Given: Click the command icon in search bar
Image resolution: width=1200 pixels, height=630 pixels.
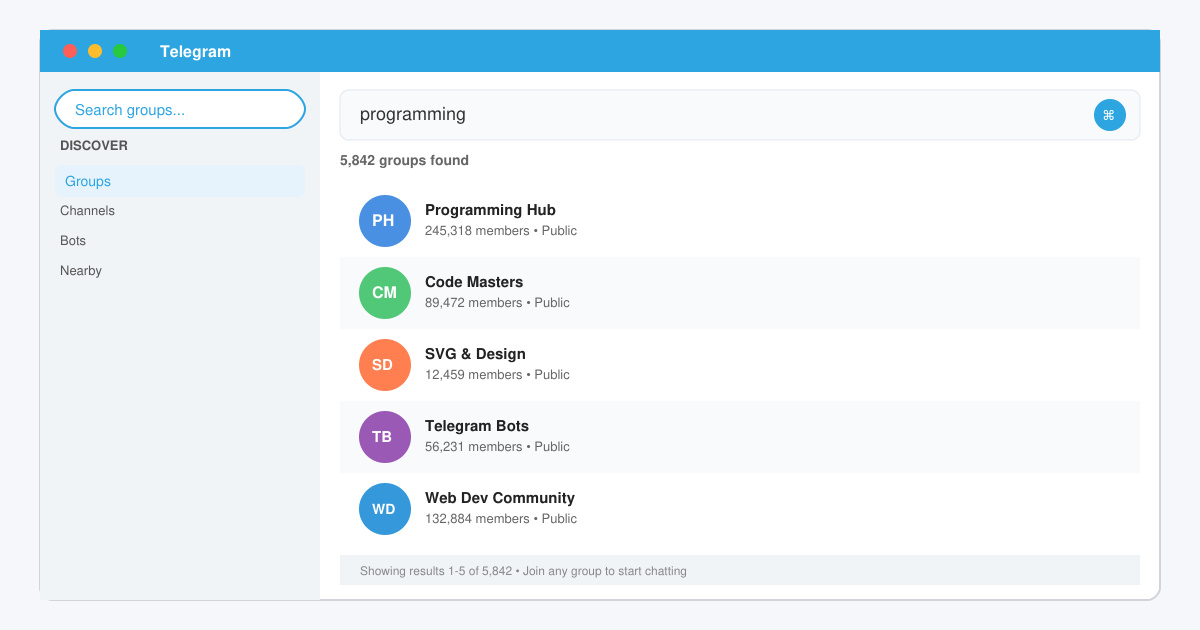Looking at the screenshot, I should pos(1109,115).
